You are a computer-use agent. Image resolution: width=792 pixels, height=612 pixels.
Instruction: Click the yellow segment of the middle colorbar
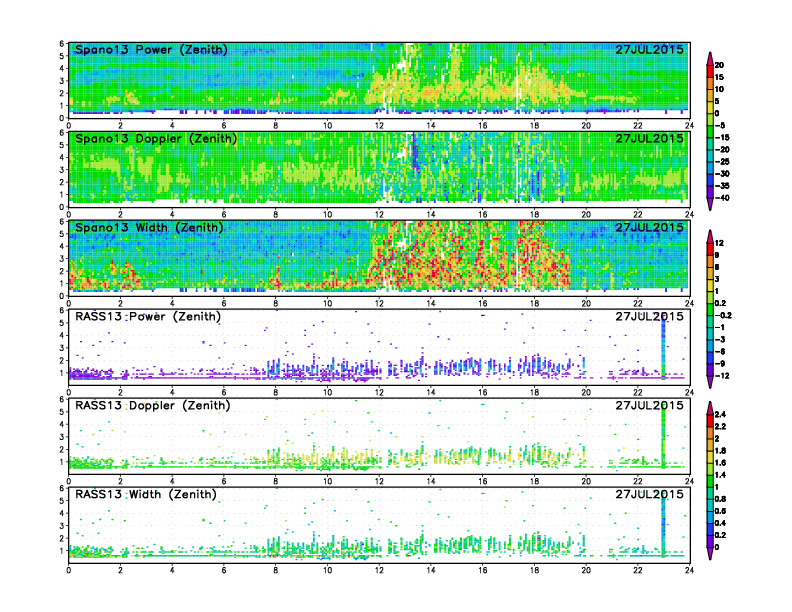pos(710,285)
